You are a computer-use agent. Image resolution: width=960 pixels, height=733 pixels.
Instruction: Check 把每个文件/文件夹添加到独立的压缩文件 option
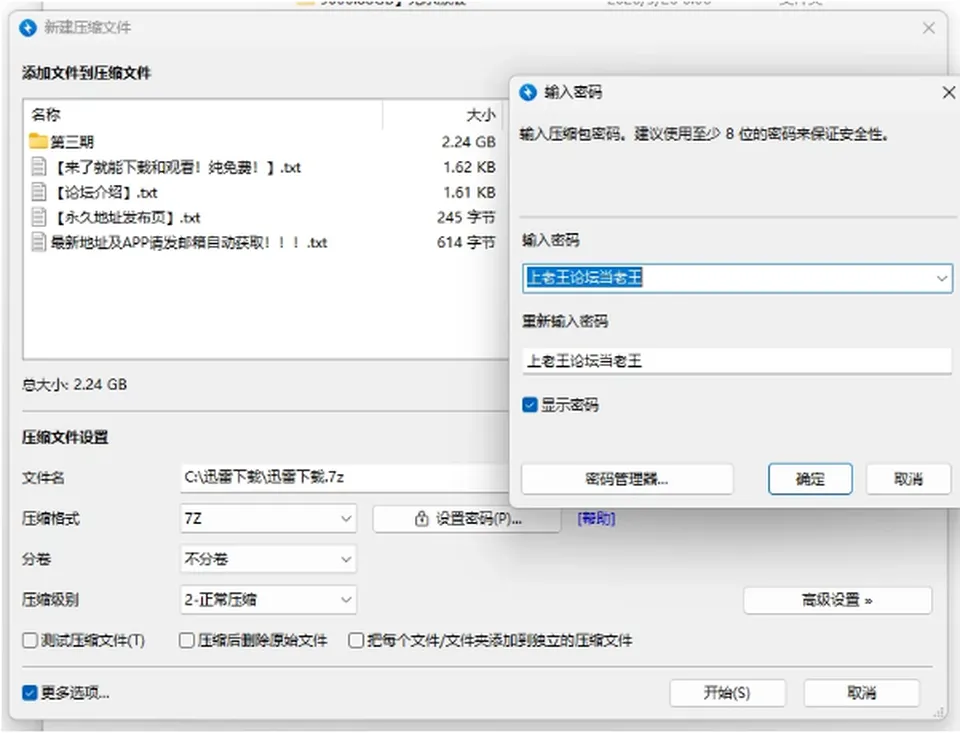356,641
